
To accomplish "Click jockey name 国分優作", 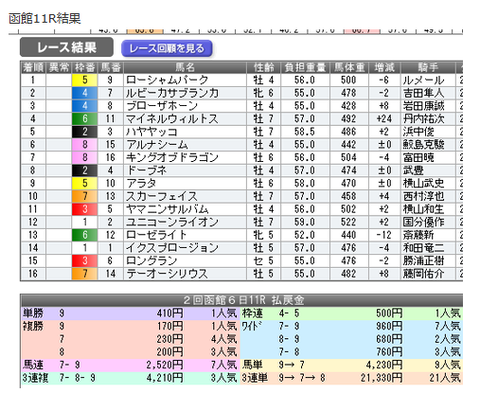I will [423, 222].
